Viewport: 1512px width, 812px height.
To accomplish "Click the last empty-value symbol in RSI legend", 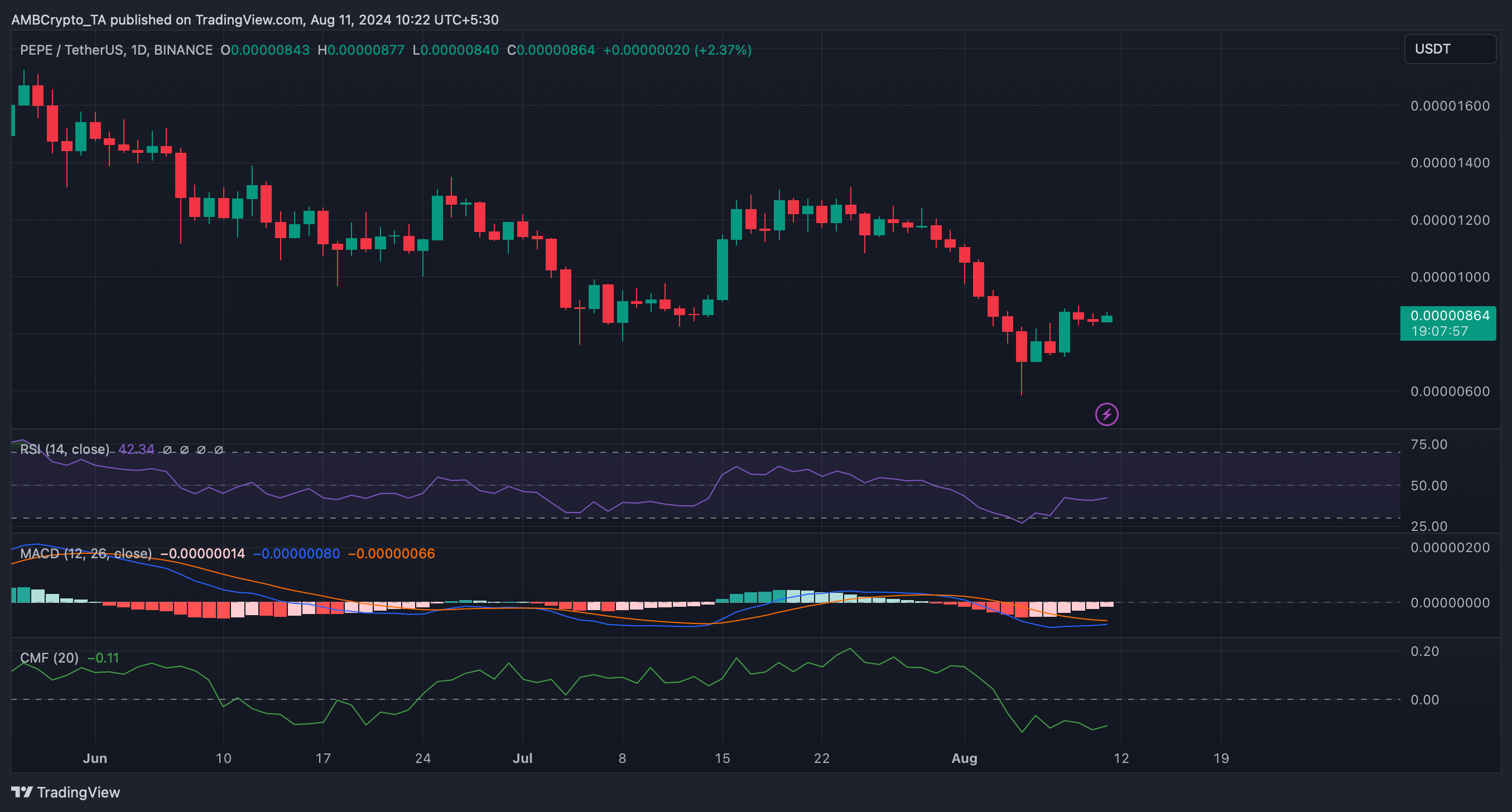I will 218,450.
